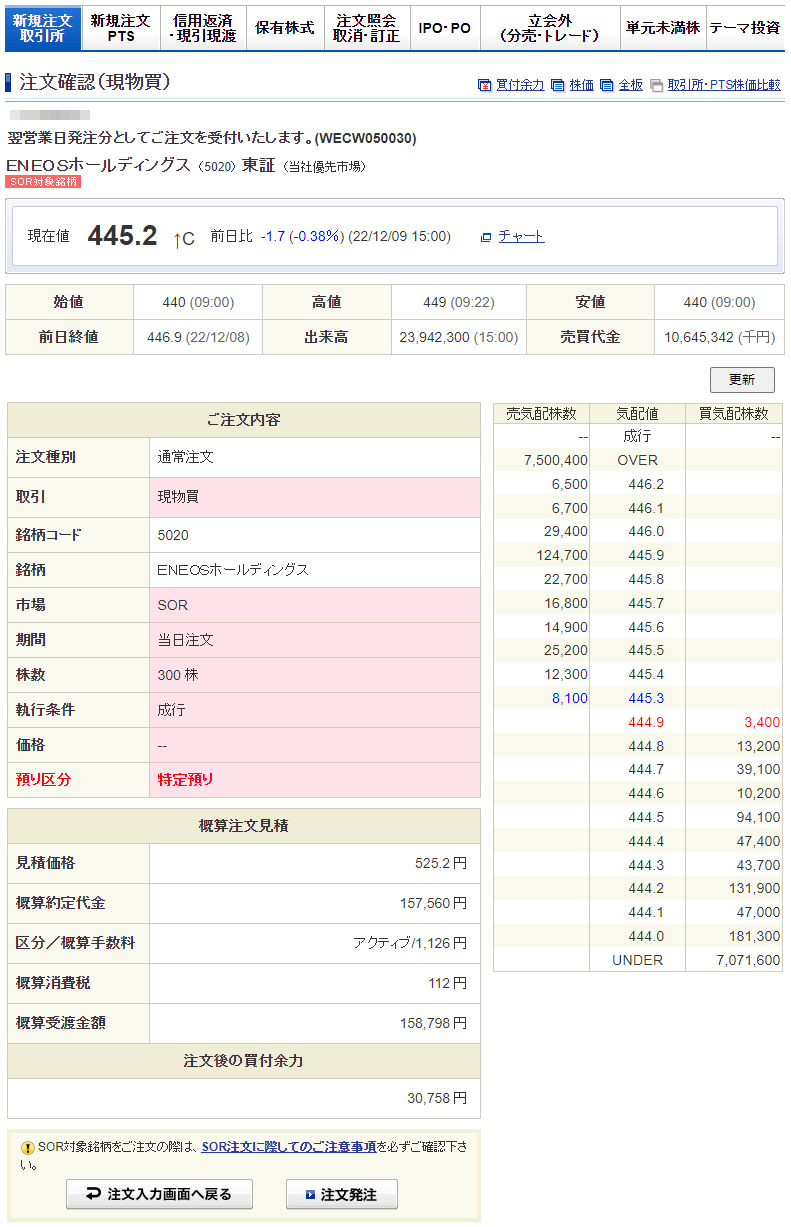
Task: Go to 注文照会 取消・訂正 tab
Action: click(365, 28)
